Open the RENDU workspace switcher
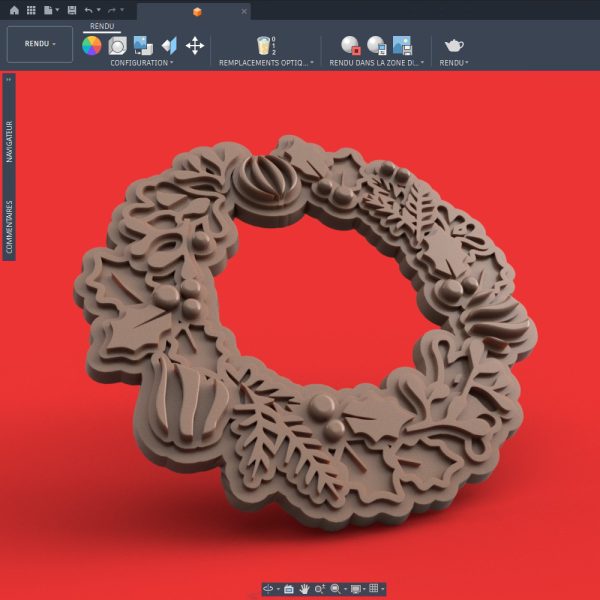 point(40,44)
